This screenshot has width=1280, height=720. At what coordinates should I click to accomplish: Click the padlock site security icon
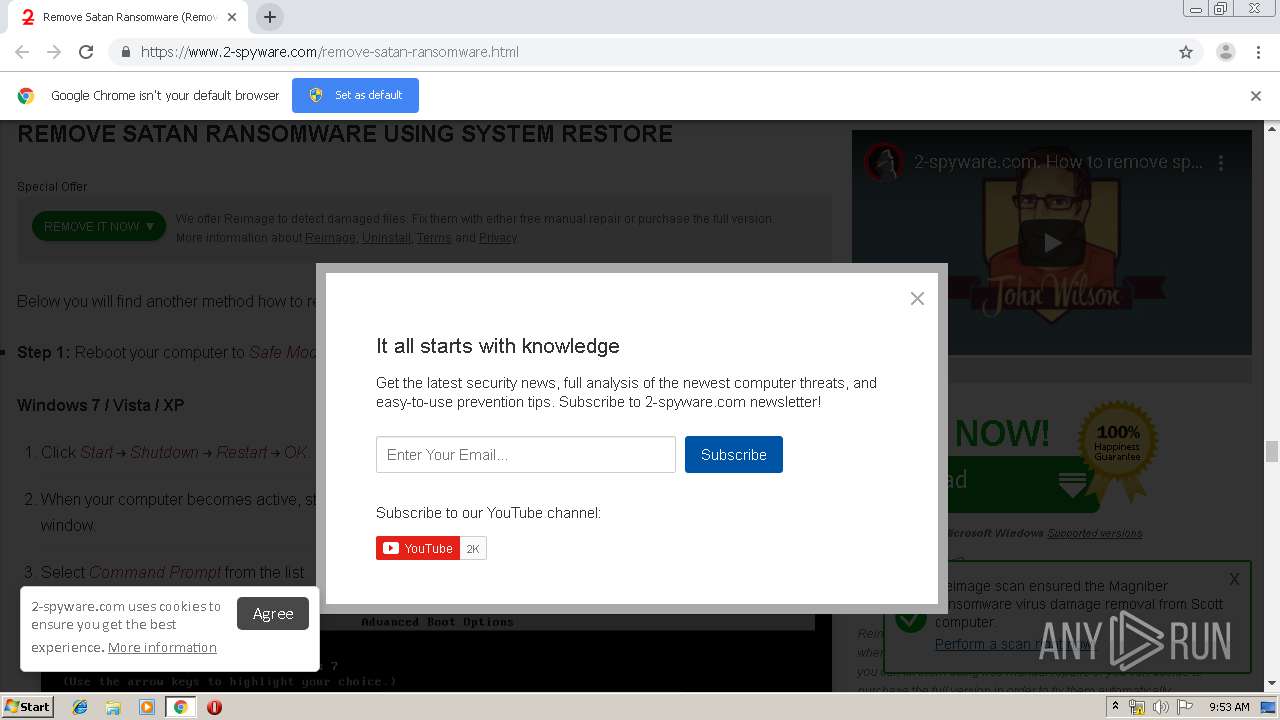point(125,52)
